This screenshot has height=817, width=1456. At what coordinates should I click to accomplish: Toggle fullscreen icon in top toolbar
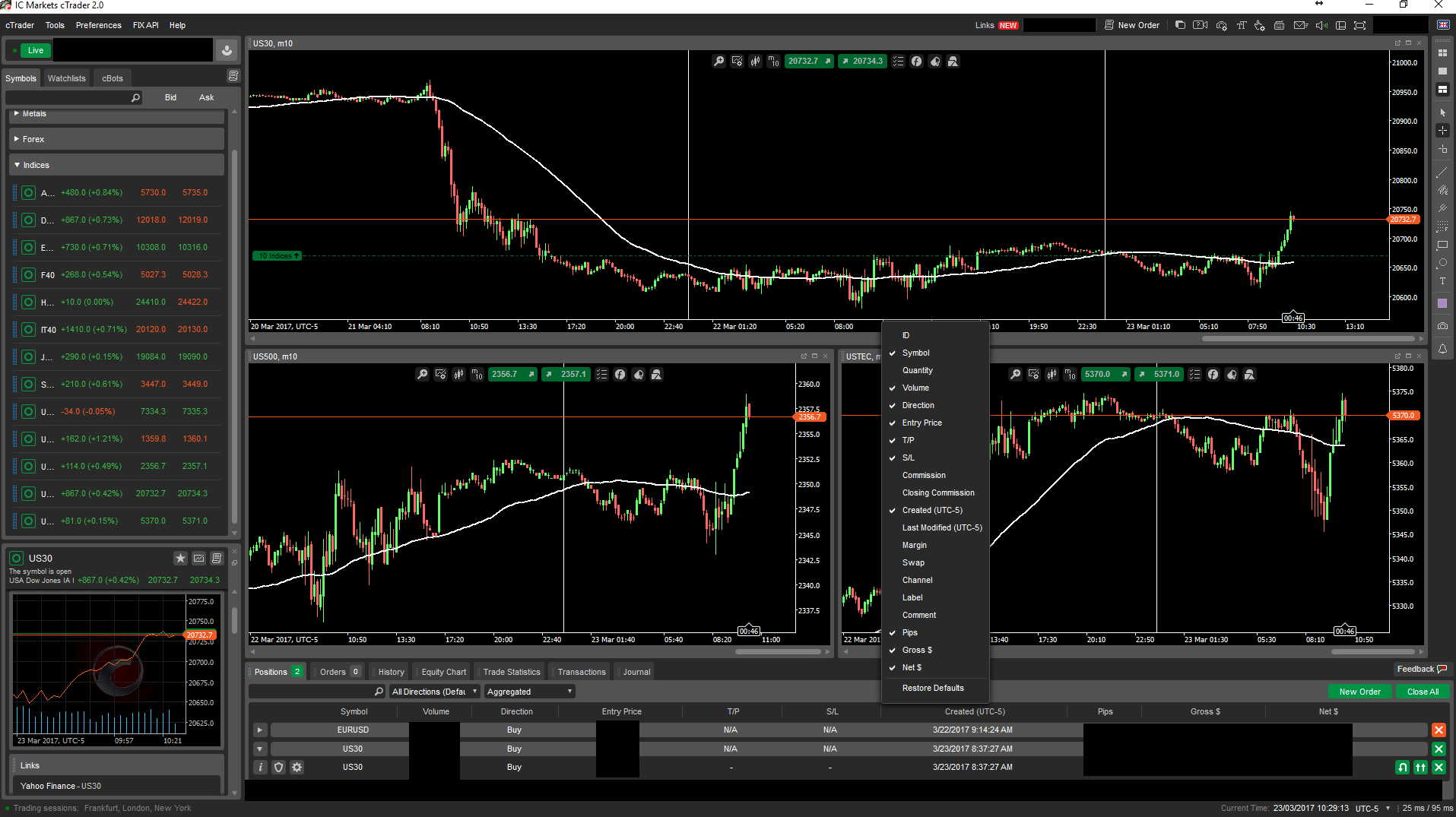(1360, 25)
